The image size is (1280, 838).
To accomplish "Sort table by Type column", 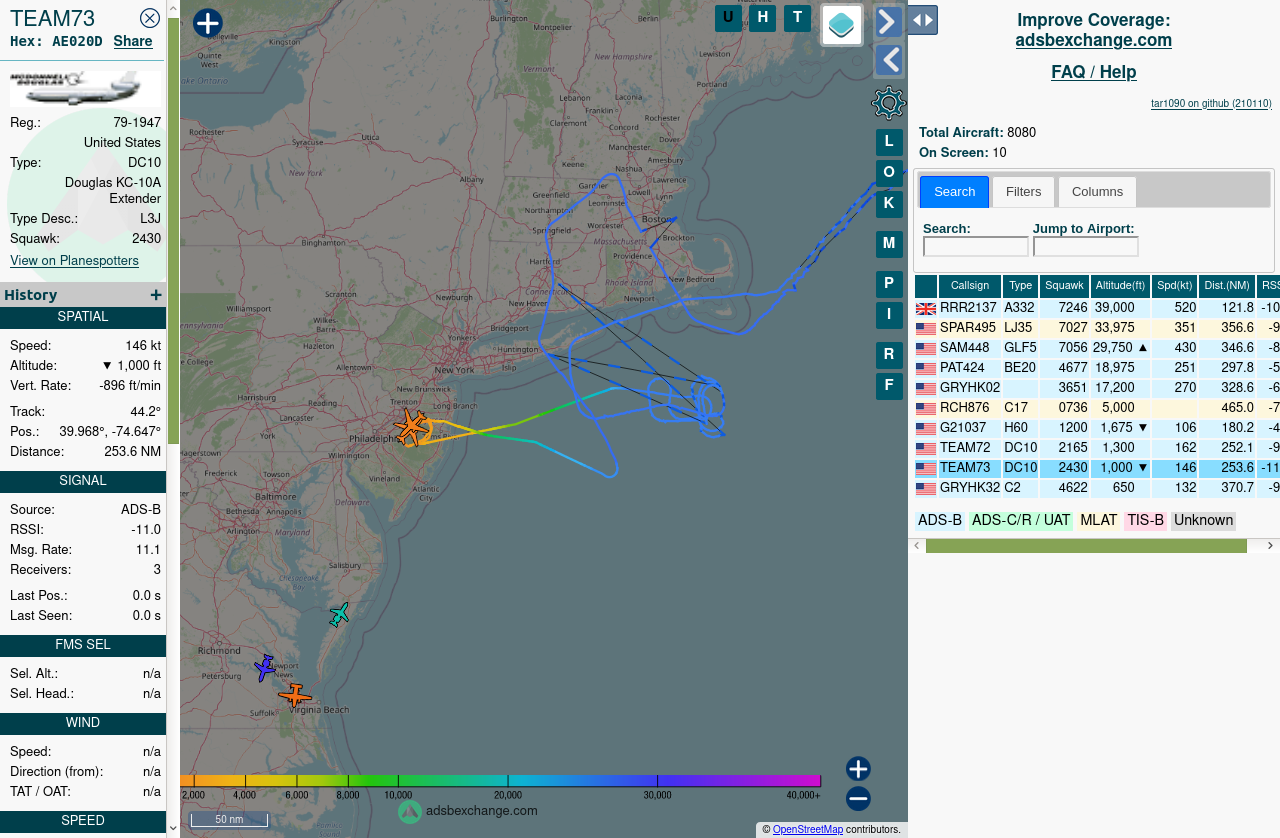I will pos(1020,286).
